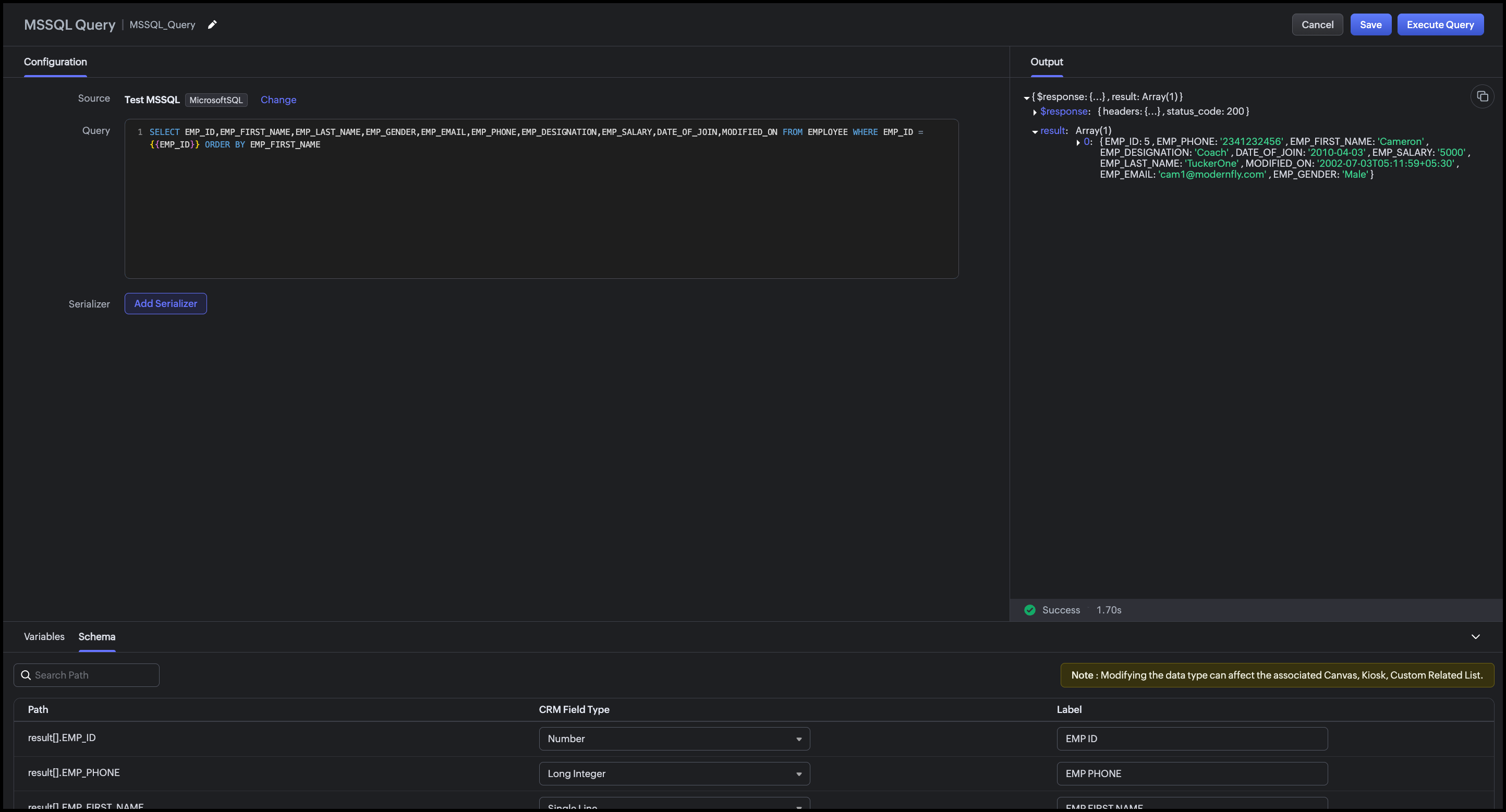Collapse the bottom panel with the chevron
The height and width of the screenshot is (812, 1506).
pos(1476,637)
